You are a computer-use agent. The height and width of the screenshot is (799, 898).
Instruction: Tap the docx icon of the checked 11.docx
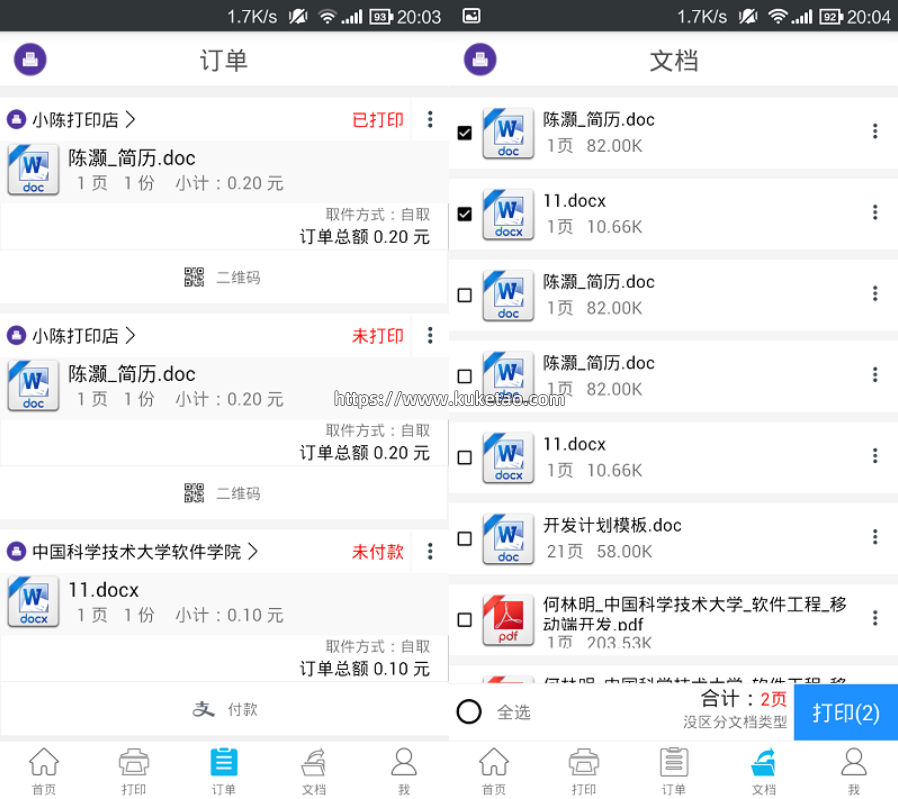pos(508,214)
